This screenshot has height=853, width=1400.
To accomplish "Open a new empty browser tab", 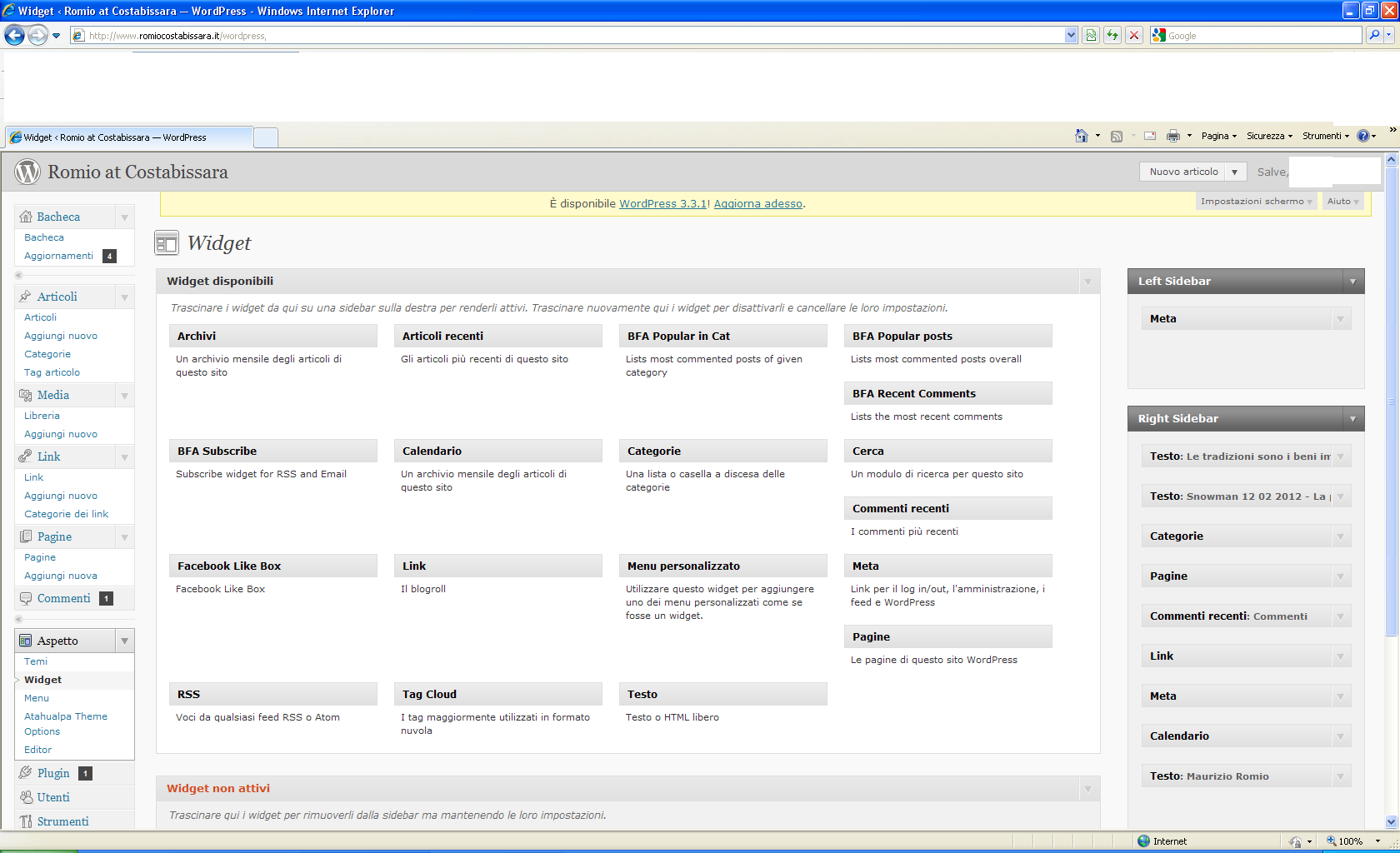I will [266, 138].
